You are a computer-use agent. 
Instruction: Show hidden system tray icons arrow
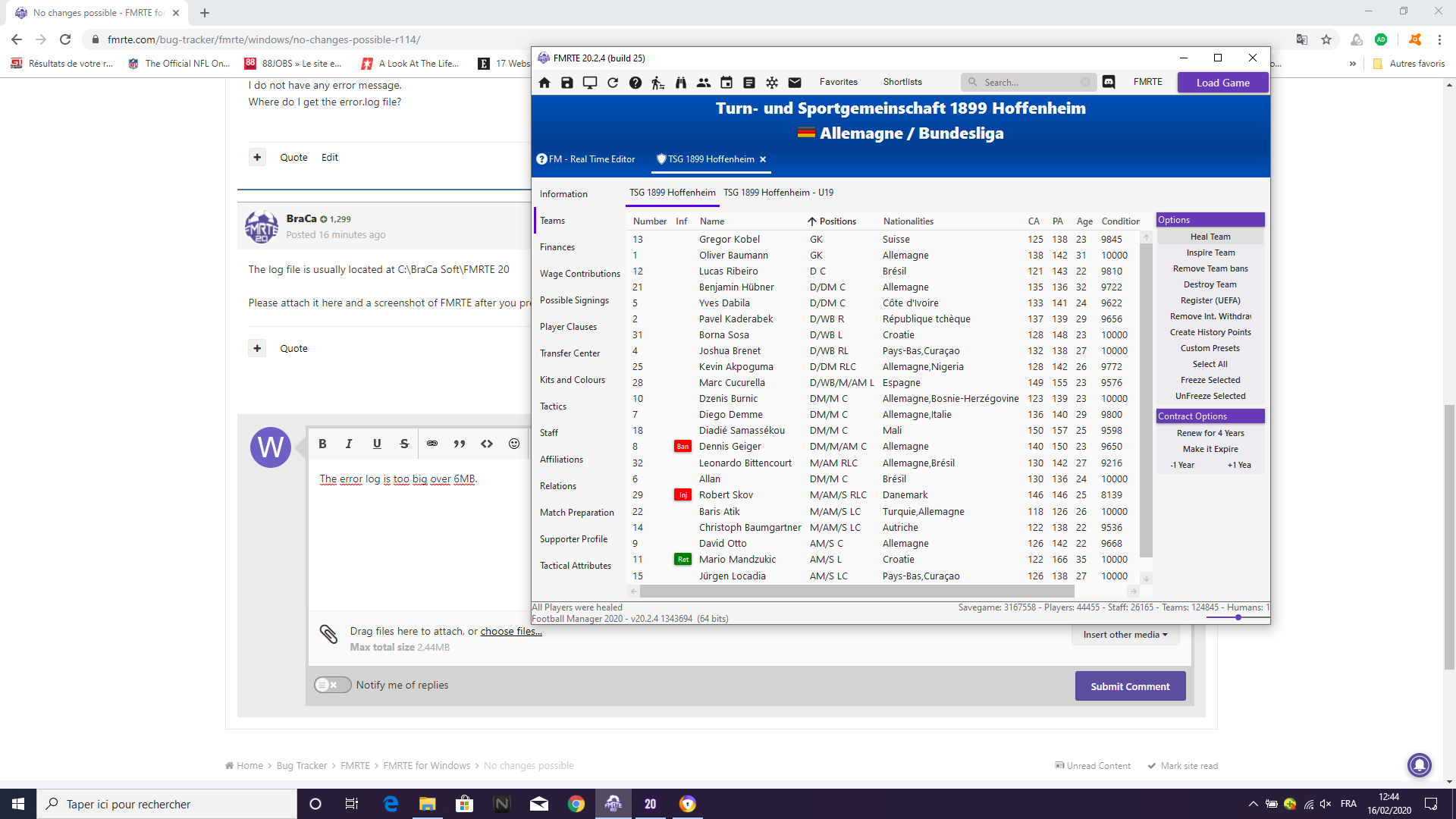pyautogui.click(x=1253, y=804)
